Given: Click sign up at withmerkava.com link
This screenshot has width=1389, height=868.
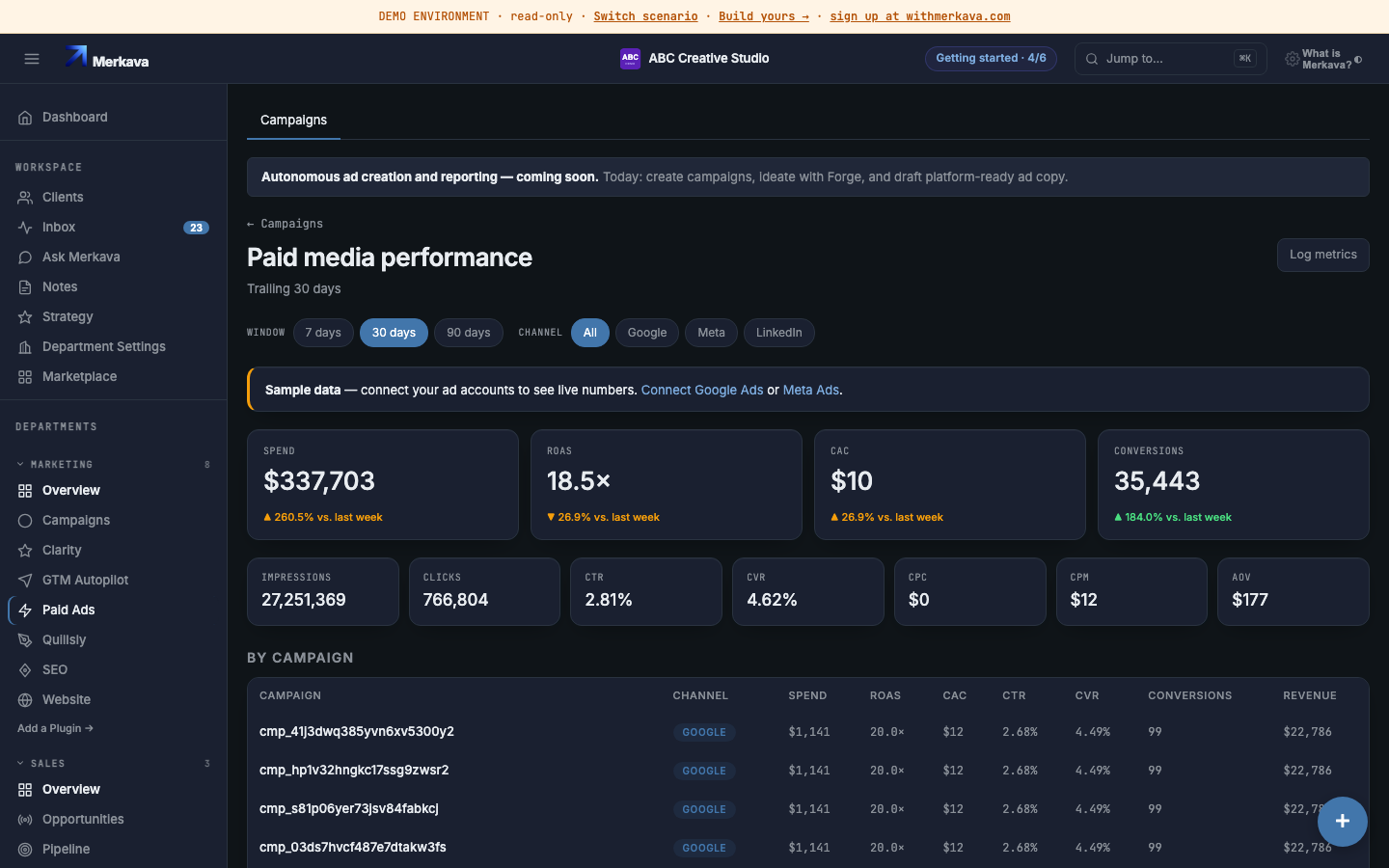Looking at the screenshot, I should point(920,16).
